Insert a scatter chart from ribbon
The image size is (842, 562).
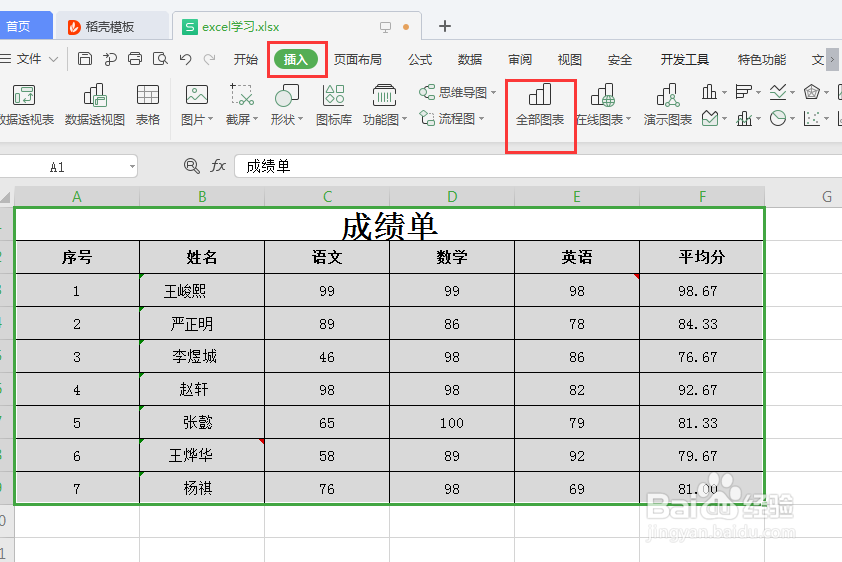coord(811,118)
